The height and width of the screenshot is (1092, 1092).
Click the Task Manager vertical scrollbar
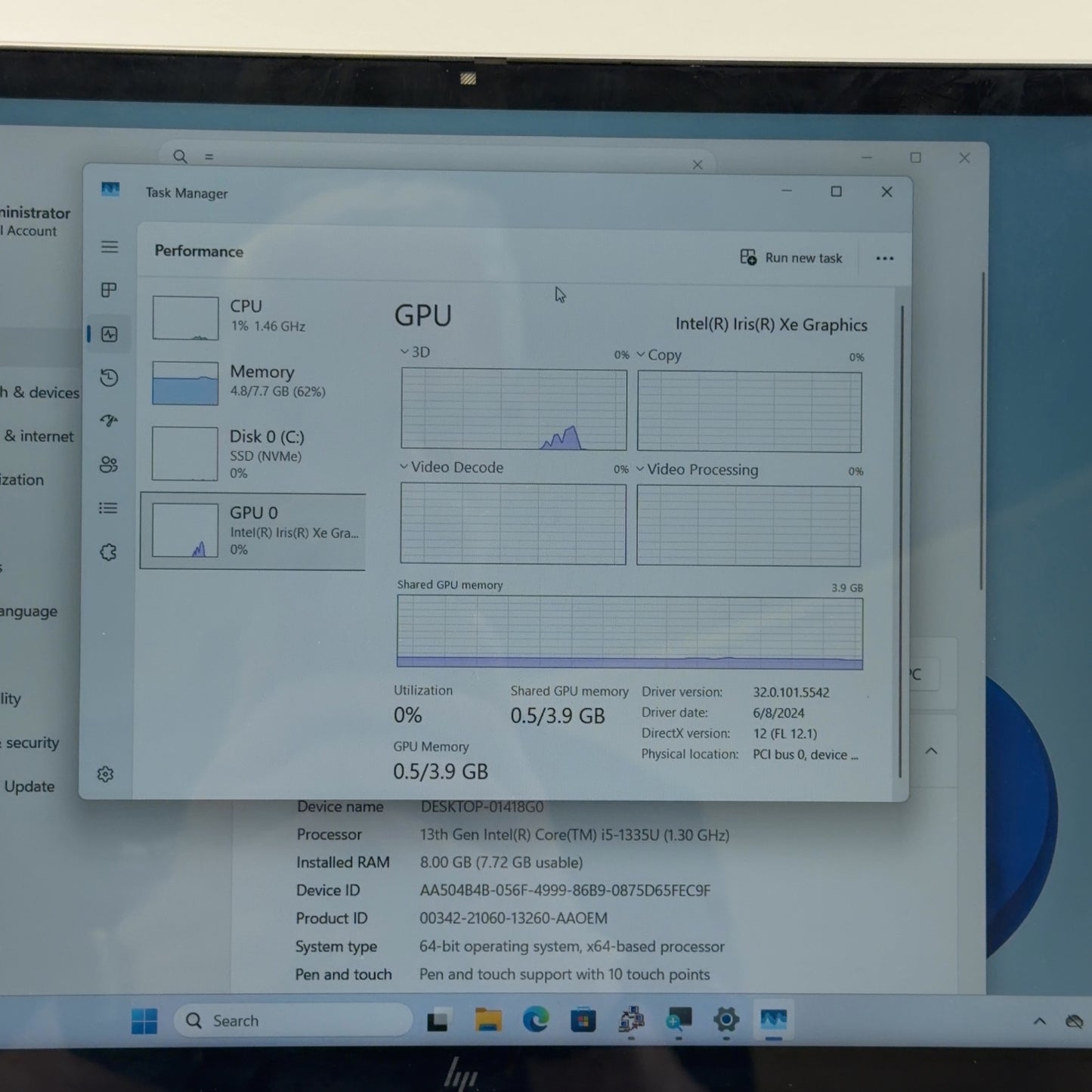(x=900, y=540)
